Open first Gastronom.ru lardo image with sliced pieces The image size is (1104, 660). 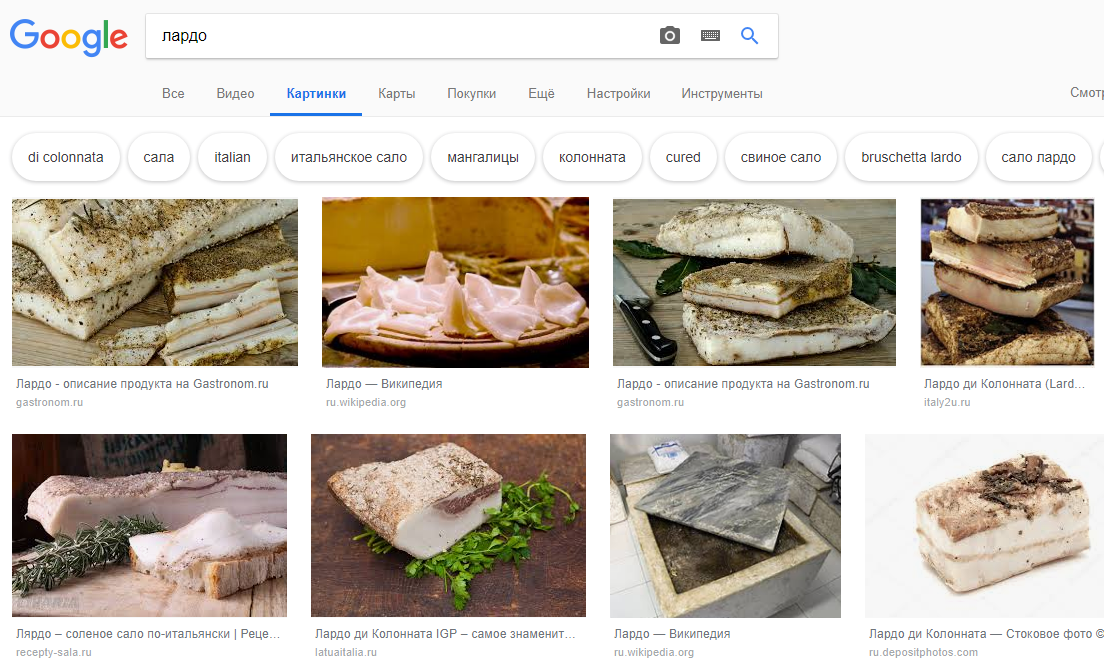(155, 282)
